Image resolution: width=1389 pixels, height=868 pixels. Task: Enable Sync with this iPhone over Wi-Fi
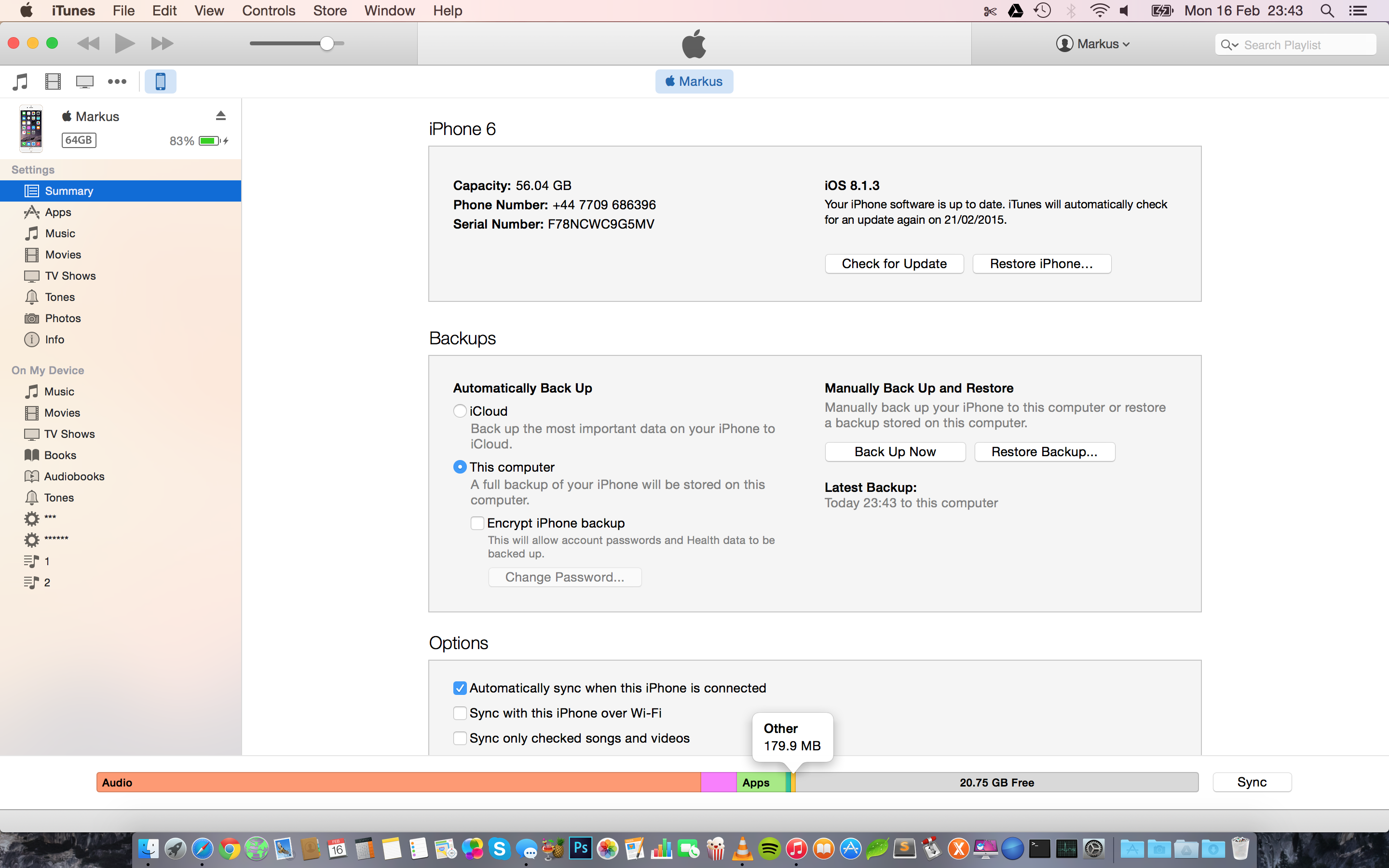460,713
